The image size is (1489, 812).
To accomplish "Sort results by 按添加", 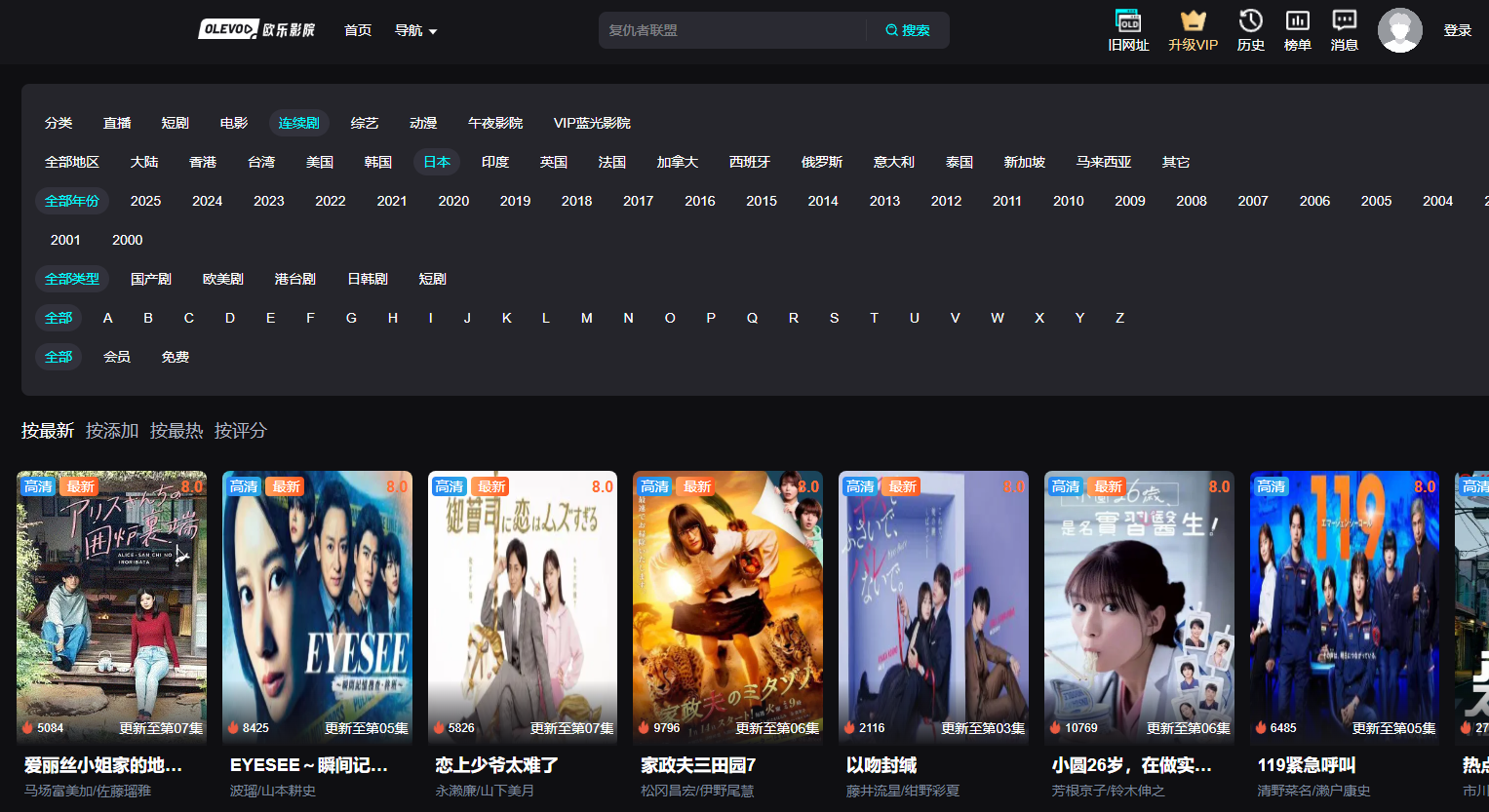I will (x=112, y=431).
